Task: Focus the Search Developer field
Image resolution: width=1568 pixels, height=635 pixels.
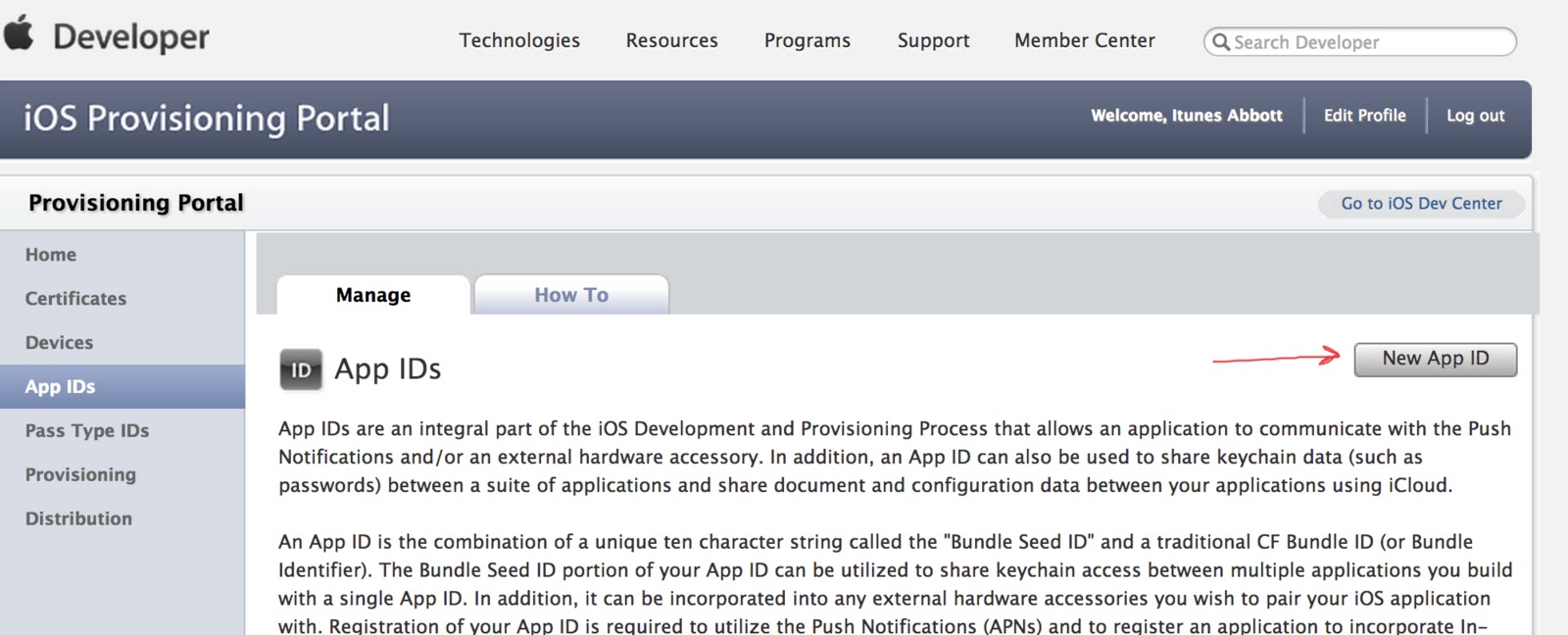Action: coord(1360,42)
